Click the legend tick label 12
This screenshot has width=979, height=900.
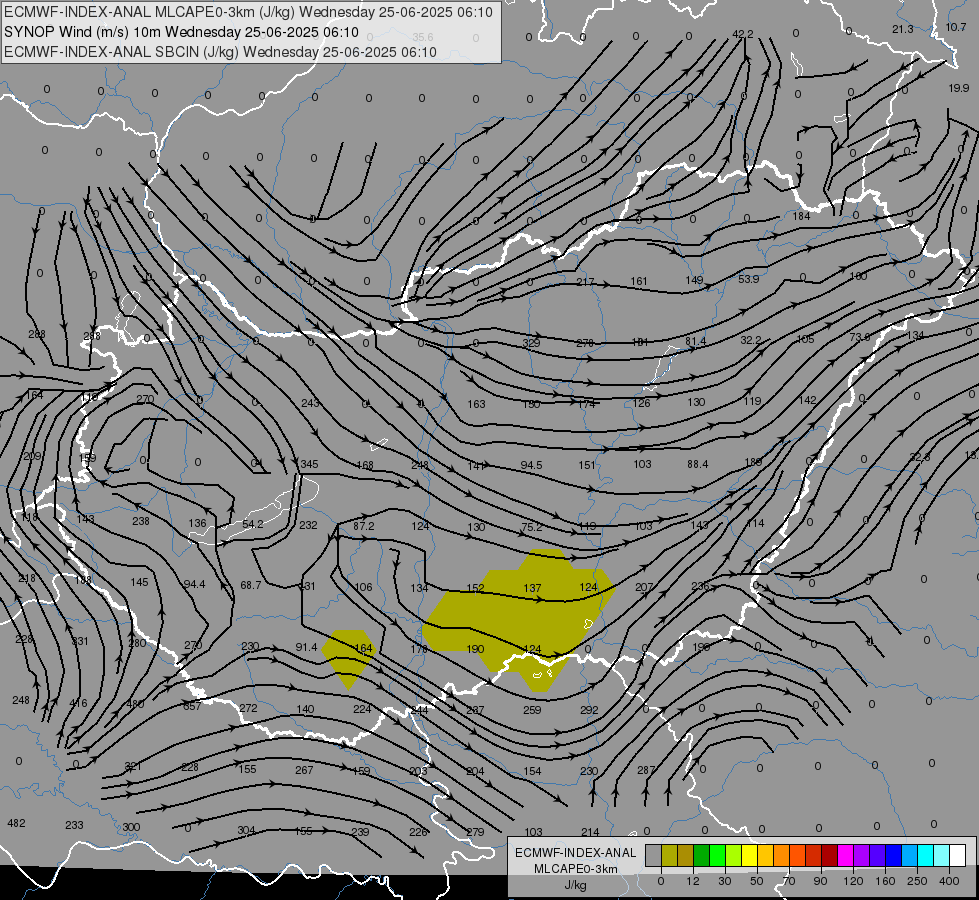pyautogui.click(x=692, y=881)
